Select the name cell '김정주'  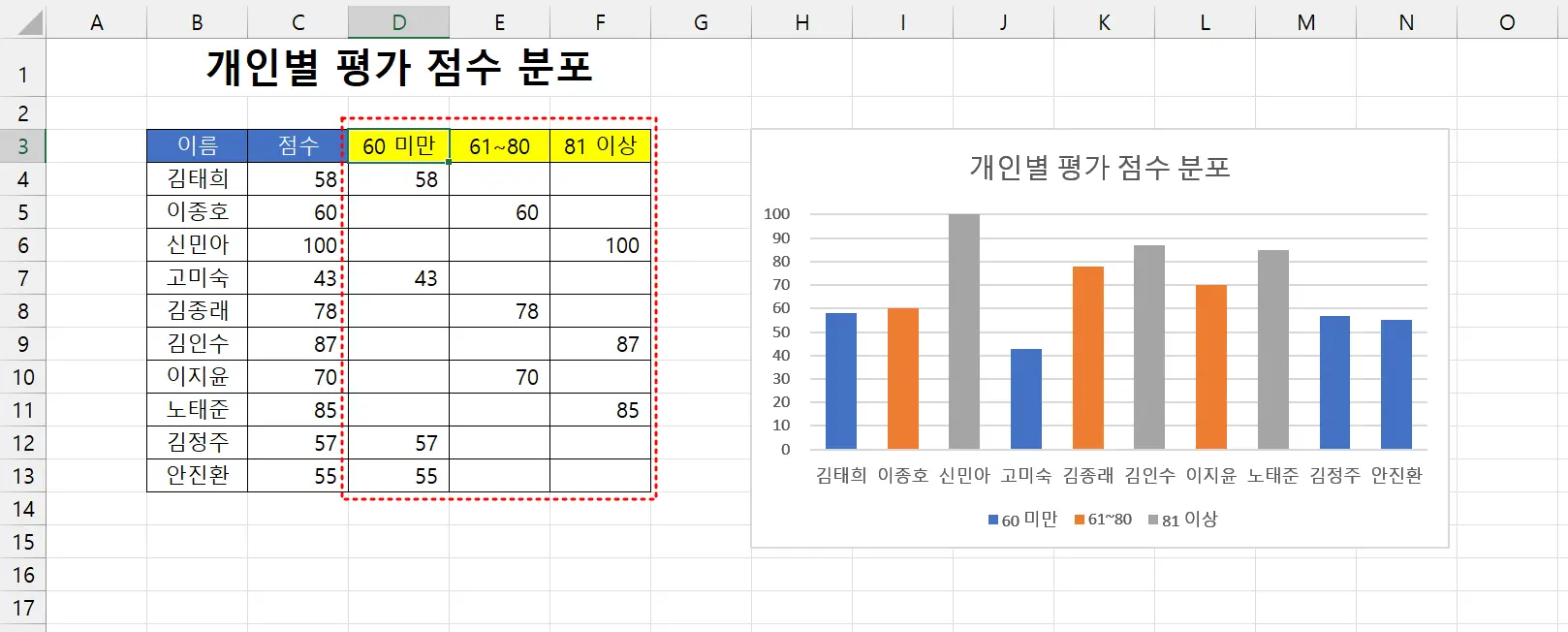(198, 443)
